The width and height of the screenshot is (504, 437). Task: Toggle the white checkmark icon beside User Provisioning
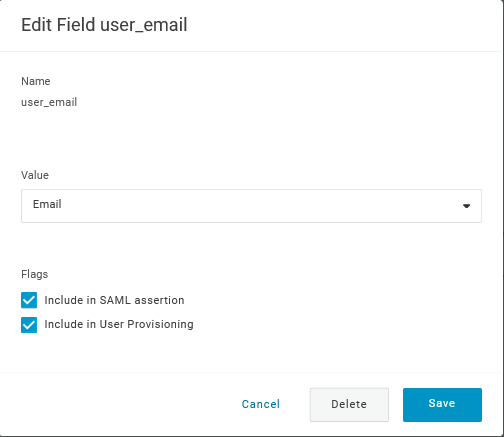(29, 325)
